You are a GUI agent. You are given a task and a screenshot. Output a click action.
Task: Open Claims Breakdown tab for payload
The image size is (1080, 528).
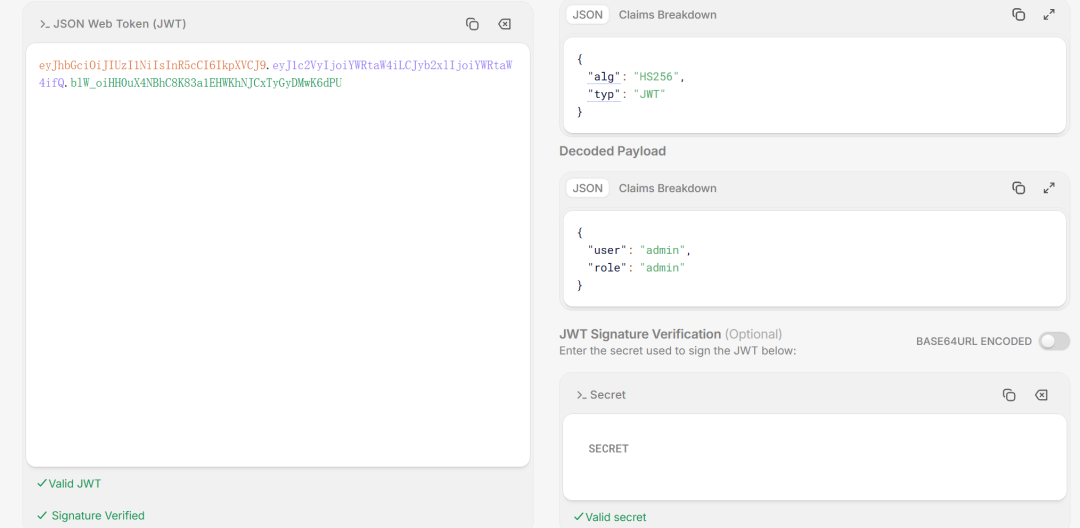click(x=667, y=188)
